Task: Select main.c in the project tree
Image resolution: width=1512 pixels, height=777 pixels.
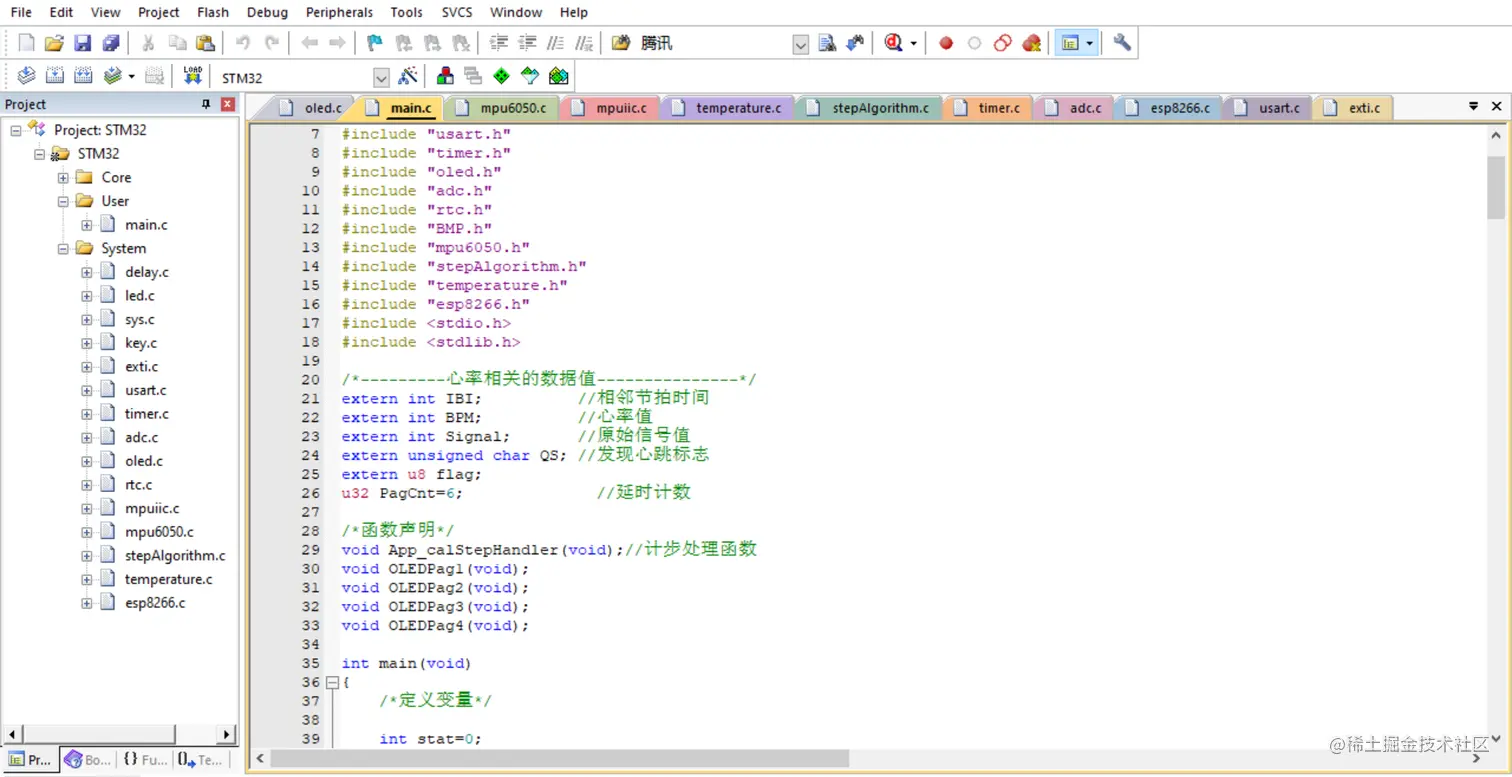Action: pyautogui.click(x=146, y=225)
